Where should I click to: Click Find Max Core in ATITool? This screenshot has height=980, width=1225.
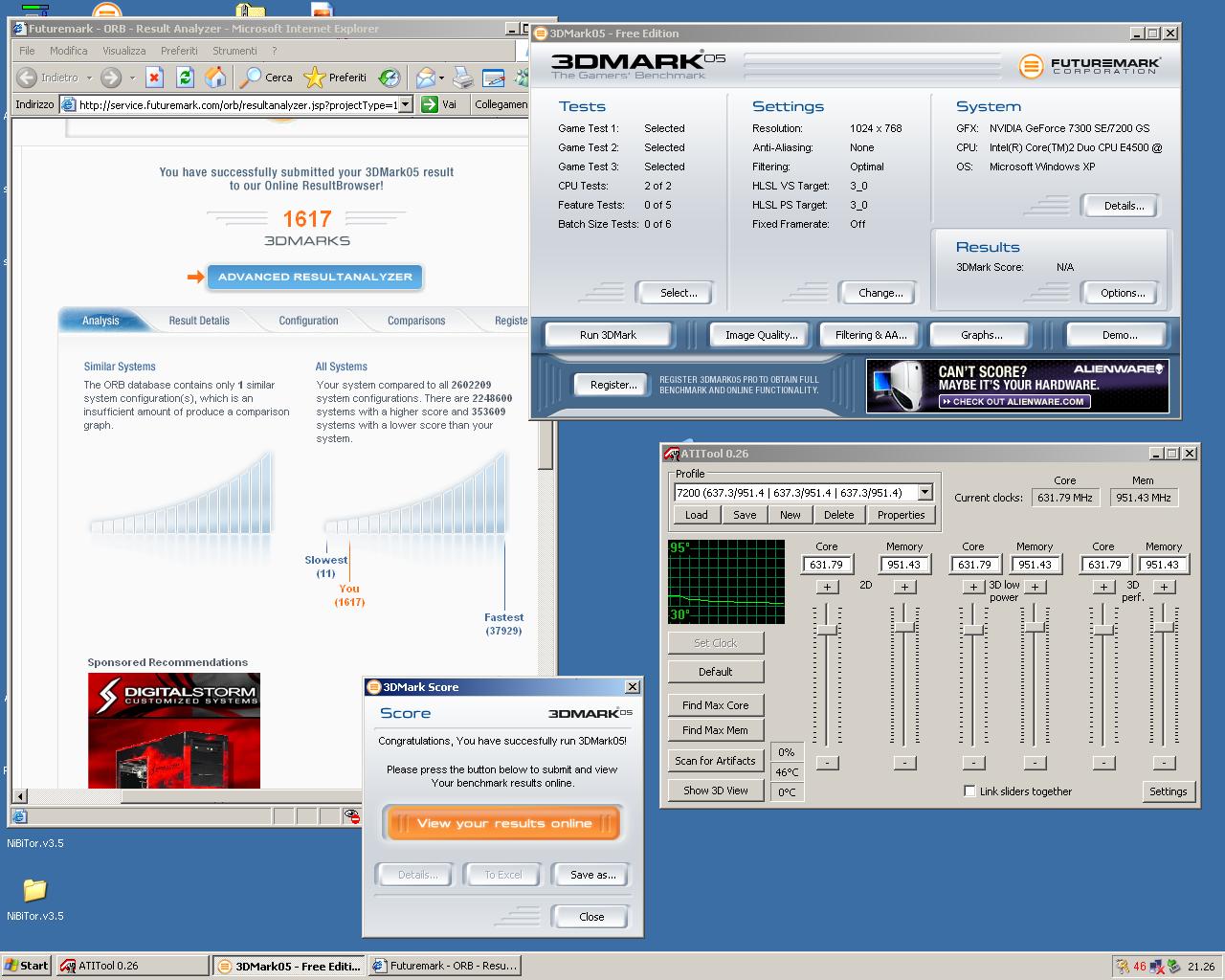(716, 705)
